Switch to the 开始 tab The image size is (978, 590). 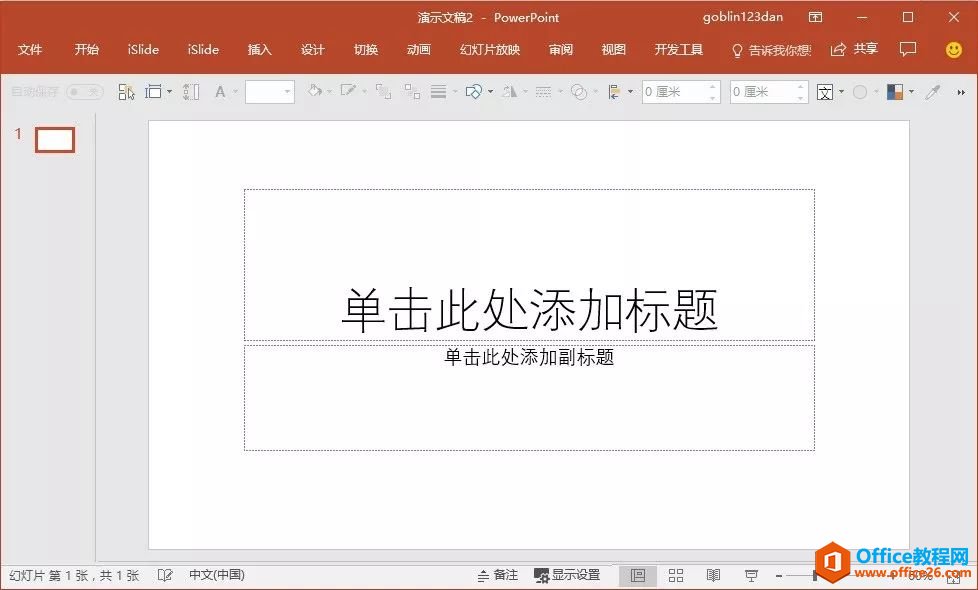point(87,49)
